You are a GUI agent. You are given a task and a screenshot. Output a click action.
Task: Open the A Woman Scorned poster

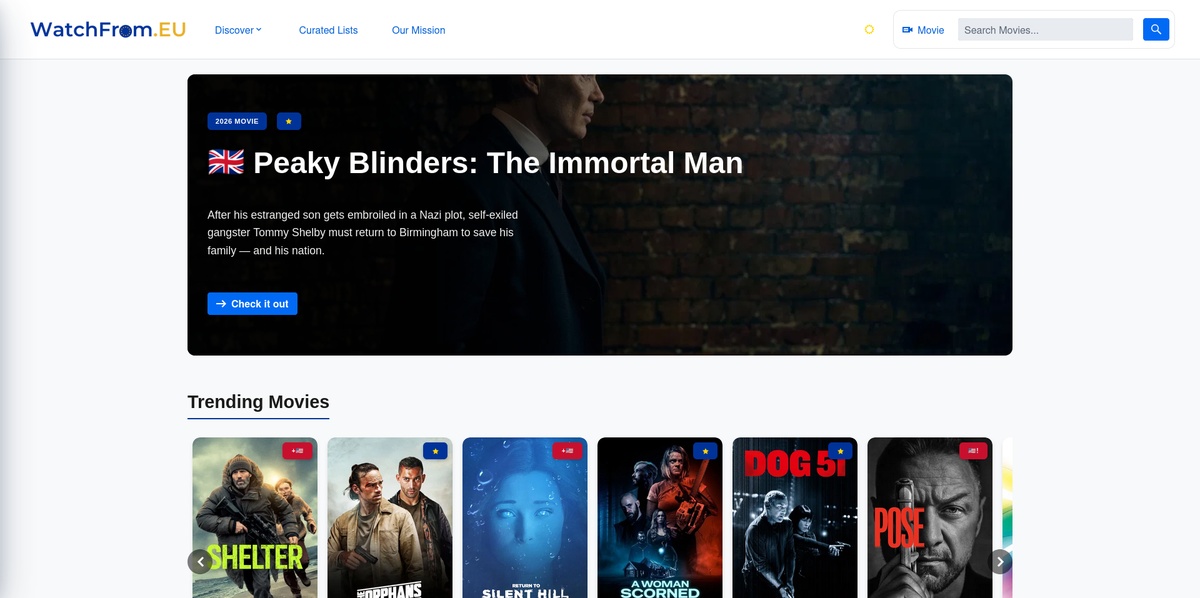coord(660,518)
